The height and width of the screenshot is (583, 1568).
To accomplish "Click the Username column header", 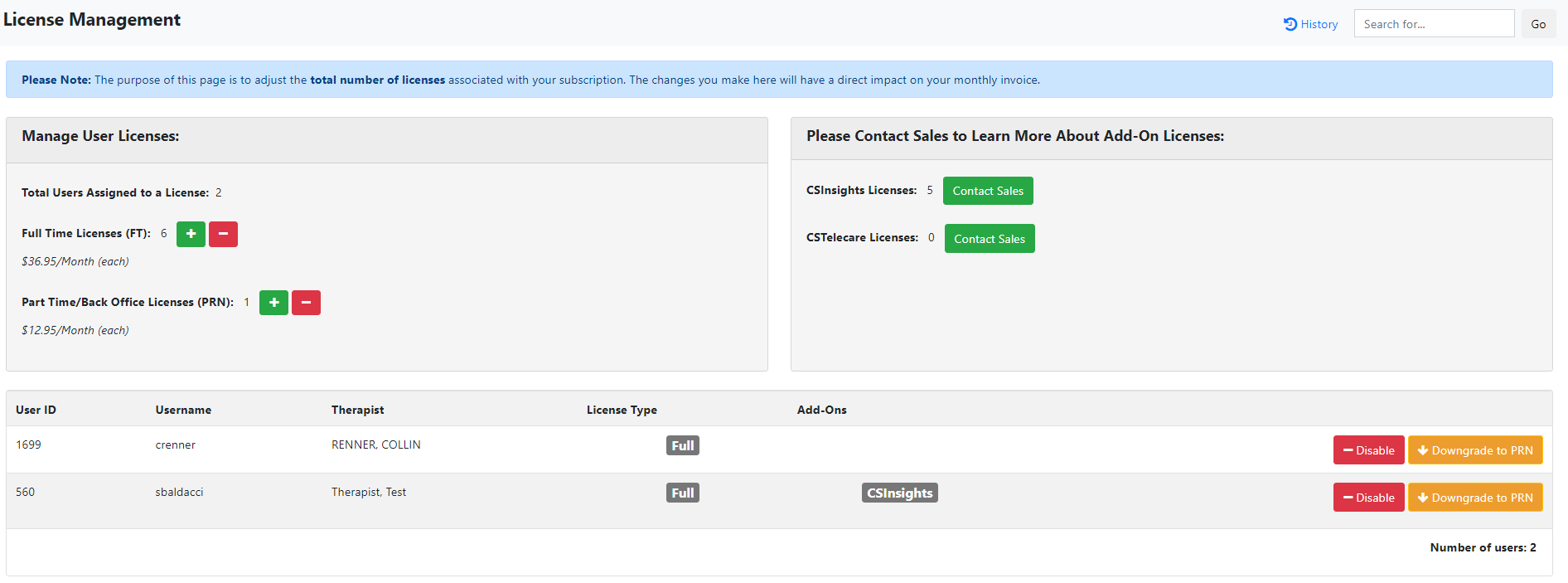I will (183, 410).
